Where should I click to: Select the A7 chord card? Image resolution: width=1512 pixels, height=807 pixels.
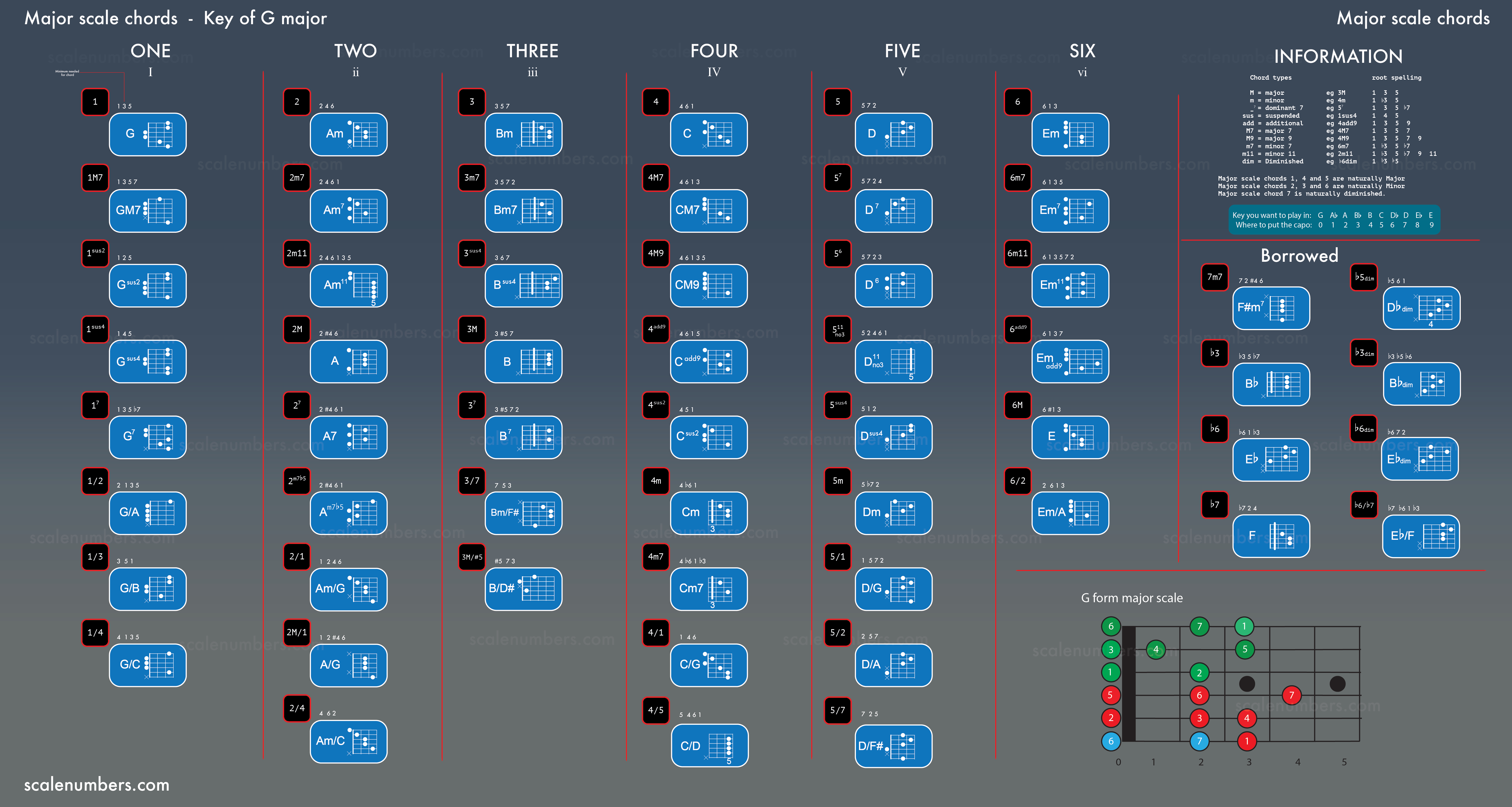click(x=349, y=437)
